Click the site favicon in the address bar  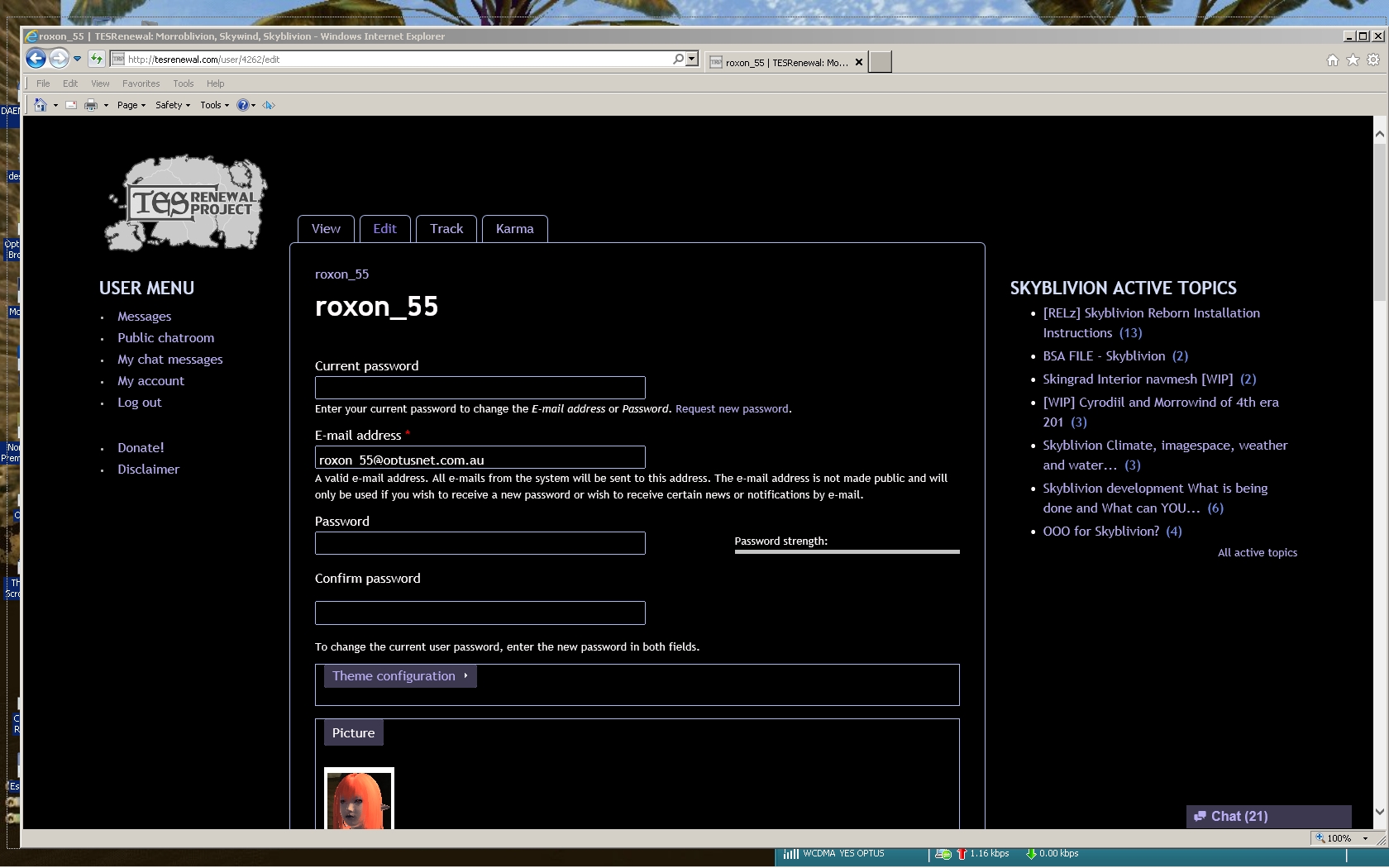click(x=118, y=59)
